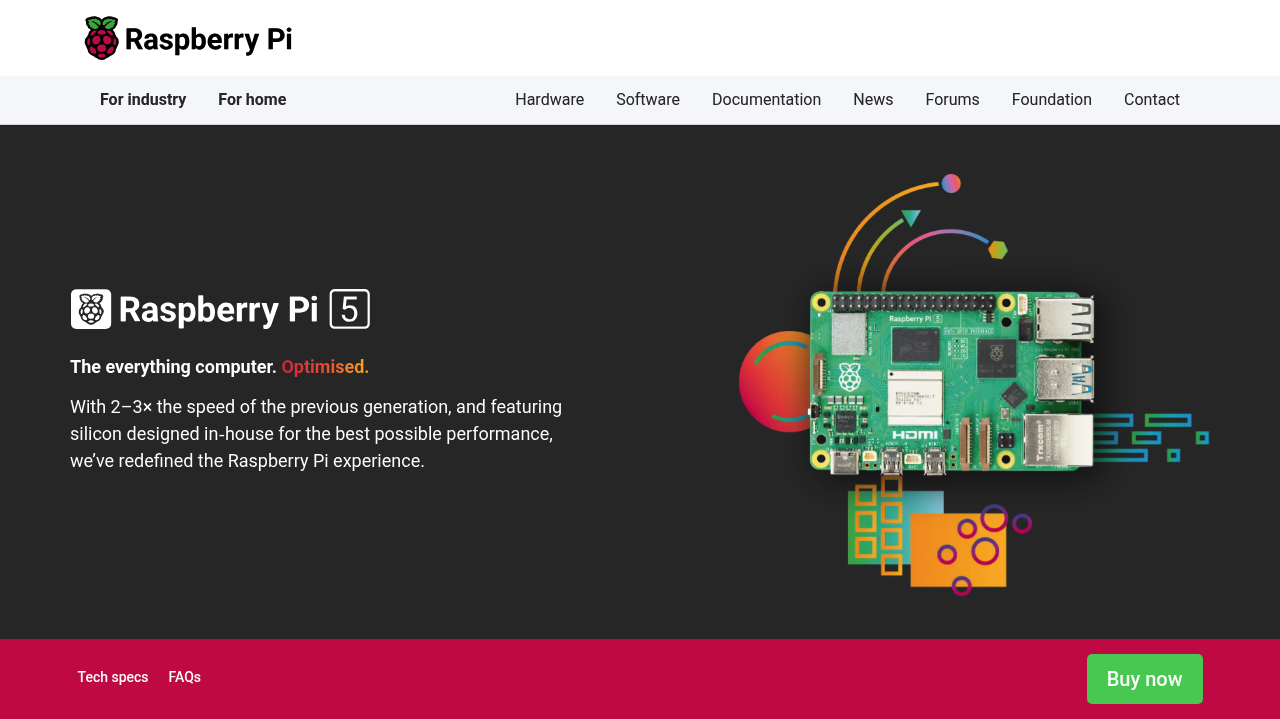Click the Raspberry Pi wordmark text in header

pos(208,40)
